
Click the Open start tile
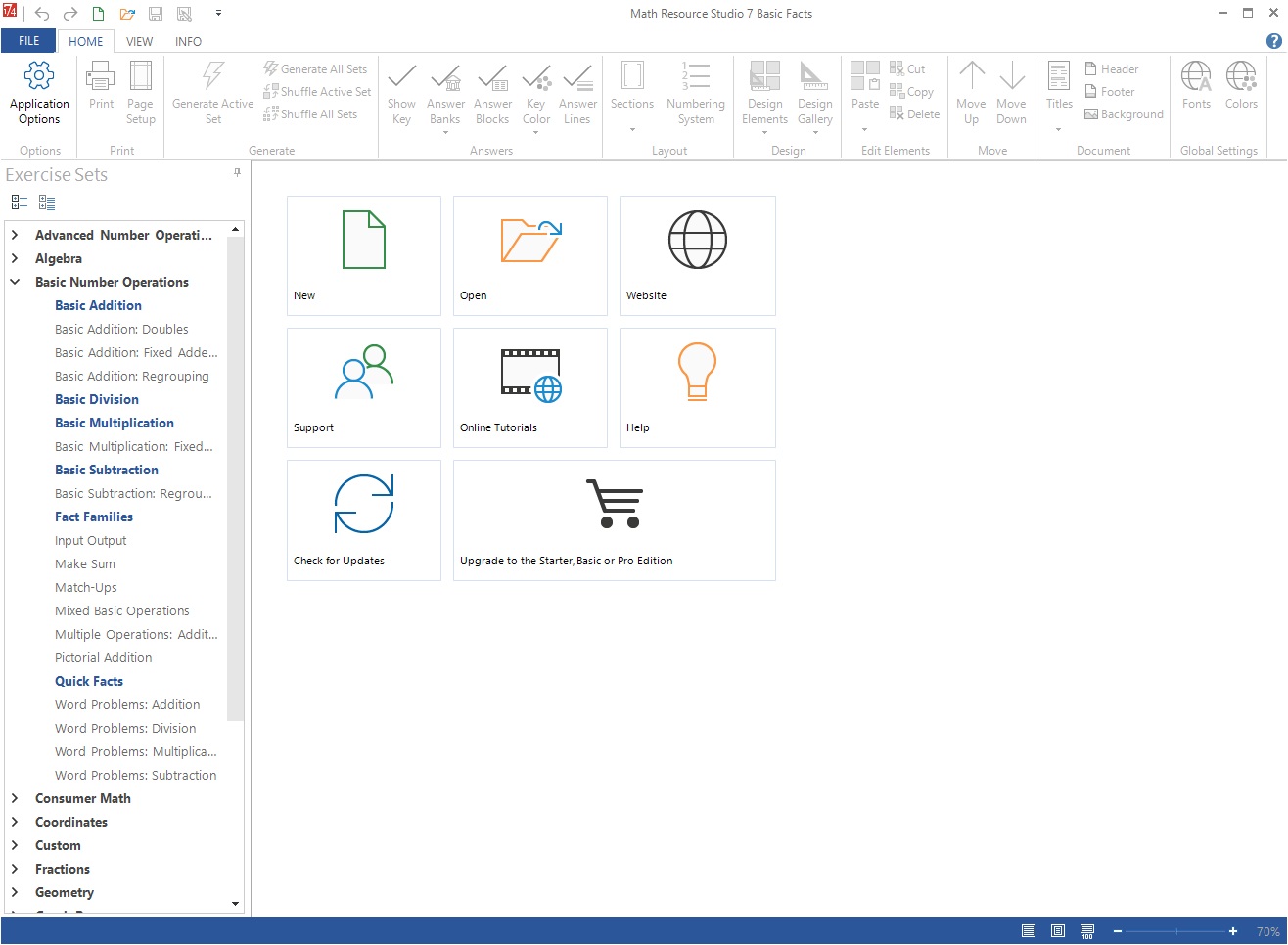click(530, 255)
